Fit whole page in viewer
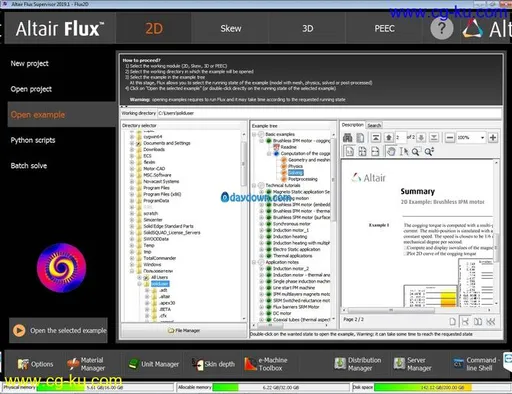This screenshot has width=512, height=394. click(362, 152)
